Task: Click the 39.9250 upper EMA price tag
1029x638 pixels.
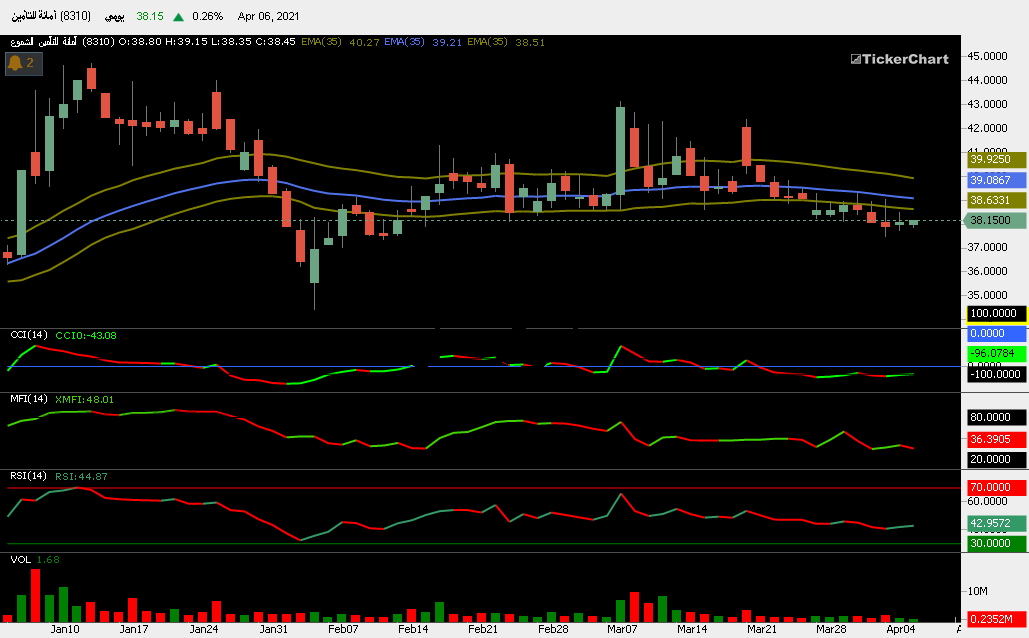Action: click(x=994, y=159)
